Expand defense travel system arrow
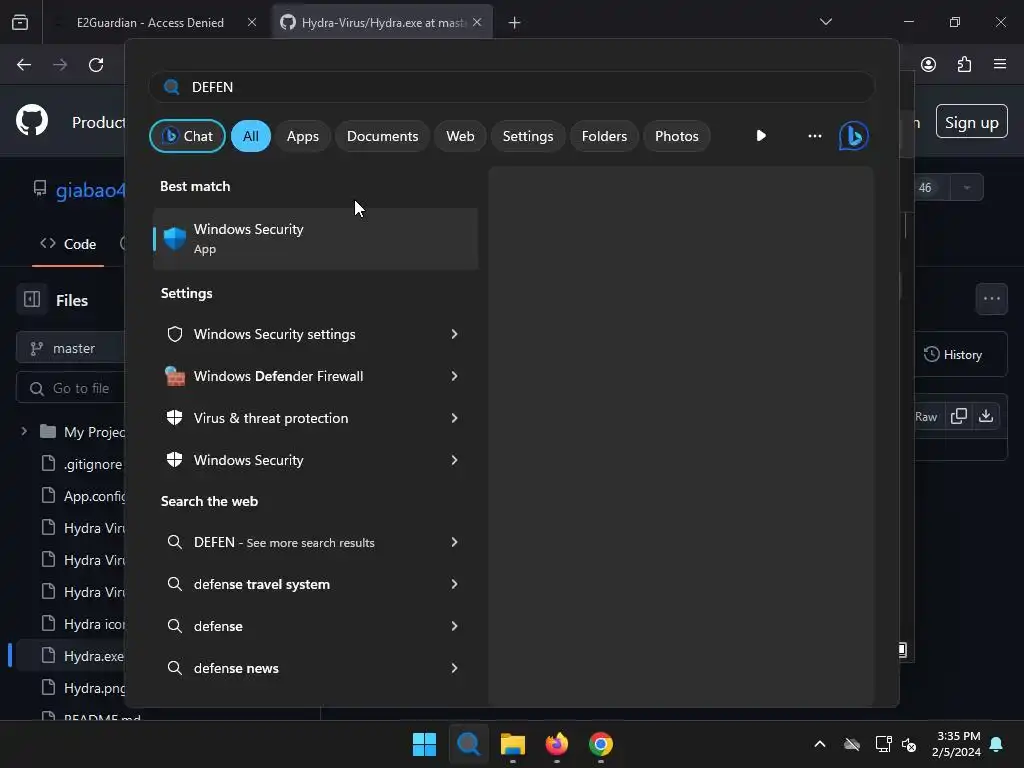Screen dimensions: 1024x768 pos(454,584)
